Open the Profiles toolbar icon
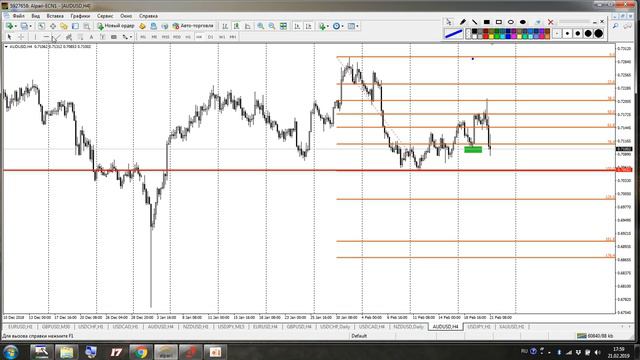The height and width of the screenshot is (360, 640). click(x=24, y=26)
